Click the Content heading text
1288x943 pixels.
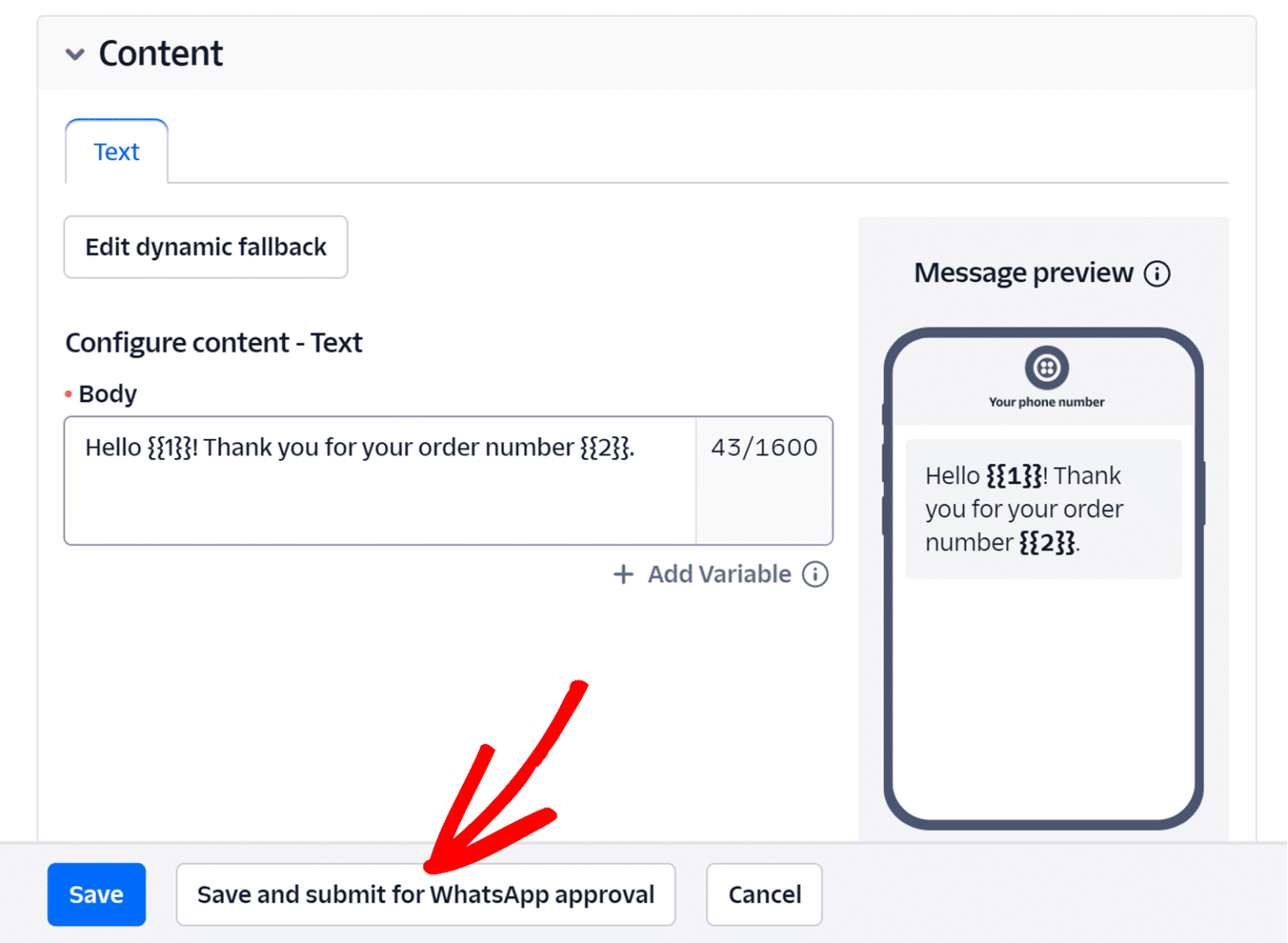click(160, 53)
